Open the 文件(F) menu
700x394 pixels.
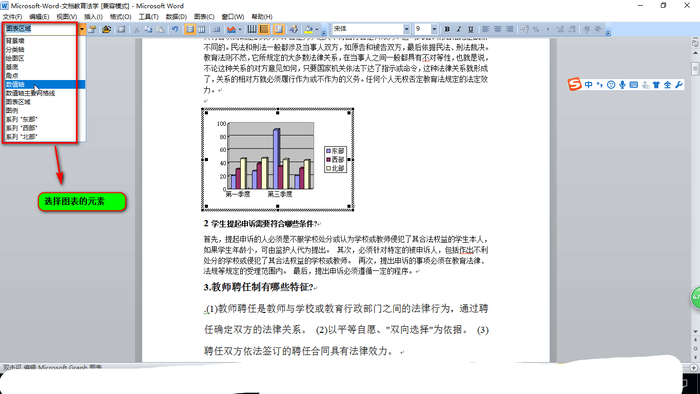click(12, 17)
